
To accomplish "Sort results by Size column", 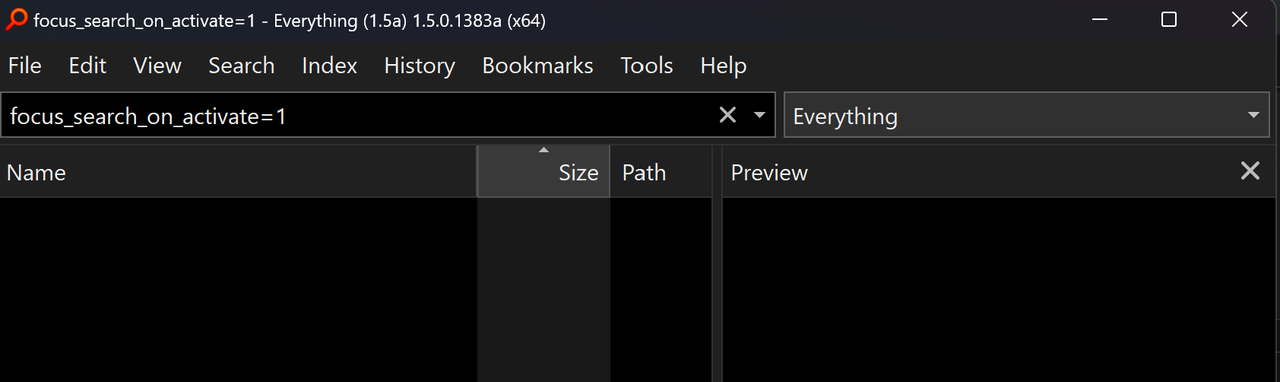I will [543, 172].
